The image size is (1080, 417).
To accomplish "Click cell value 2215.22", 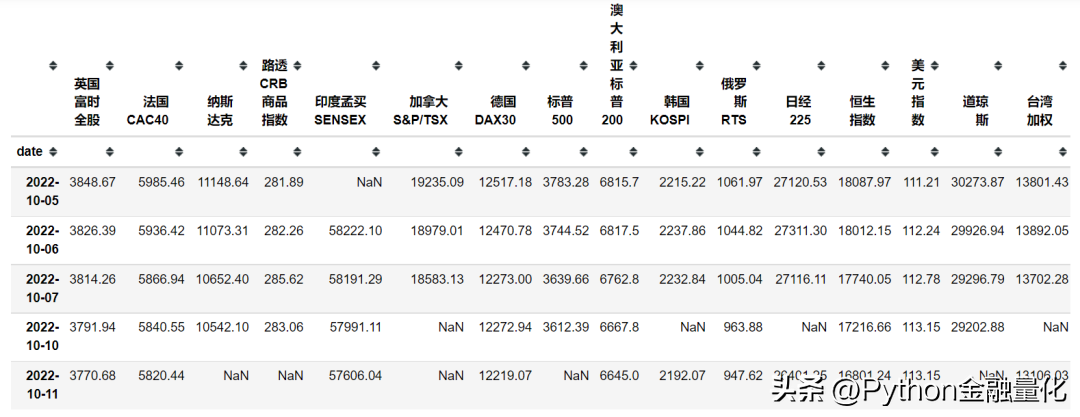I will (x=682, y=182).
